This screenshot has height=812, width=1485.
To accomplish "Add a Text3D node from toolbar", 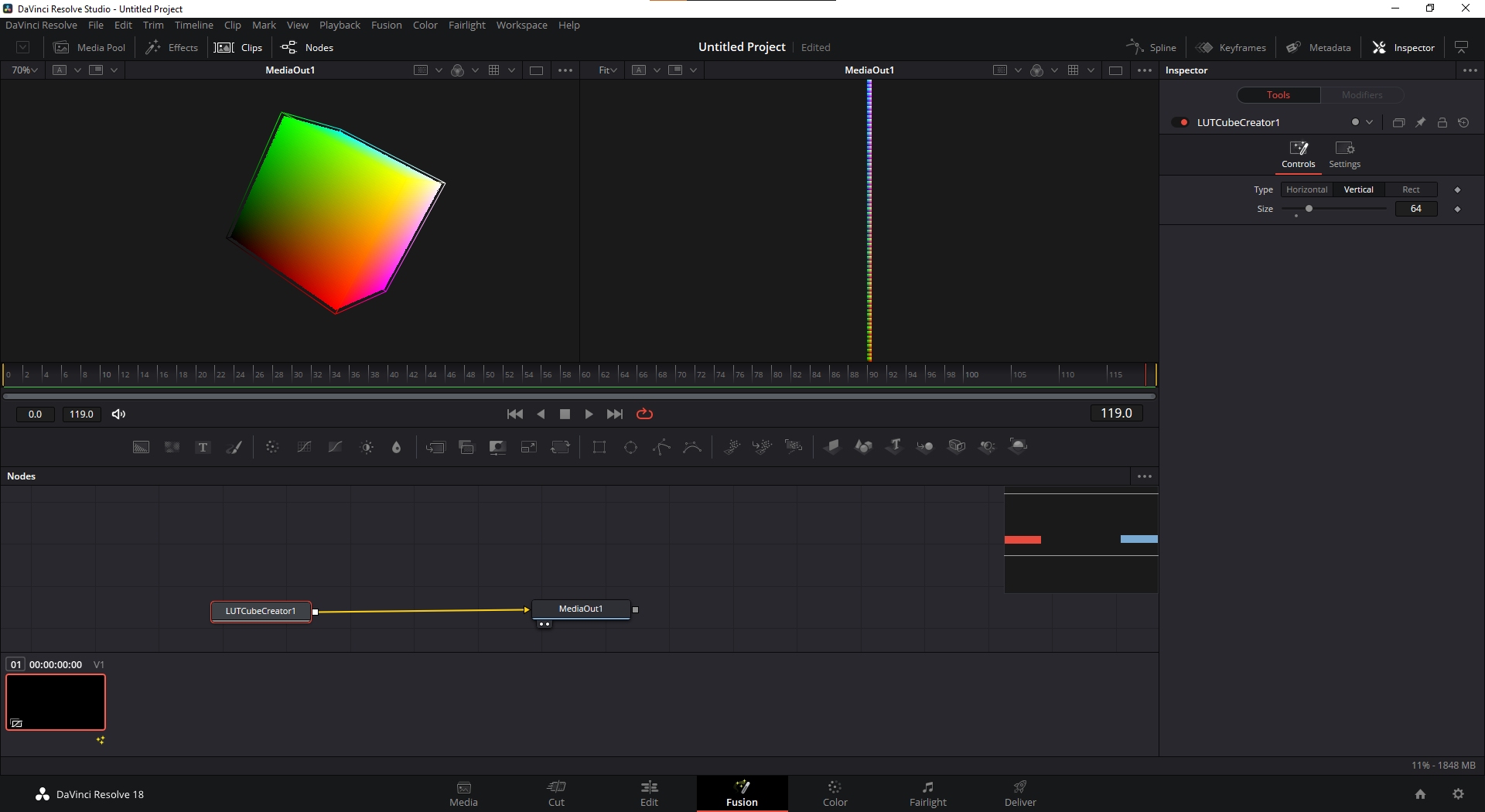I will click(894, 446).
